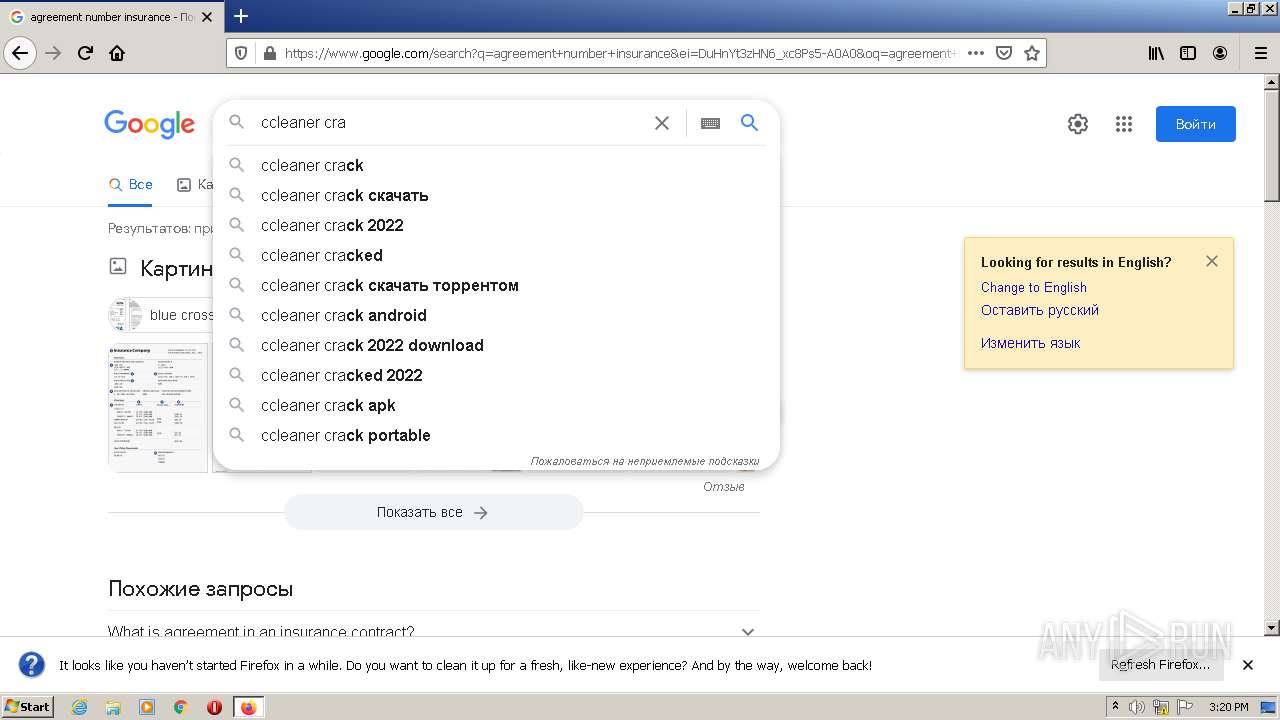
Task: Open the Library panel
Action: coord(1156,53)
